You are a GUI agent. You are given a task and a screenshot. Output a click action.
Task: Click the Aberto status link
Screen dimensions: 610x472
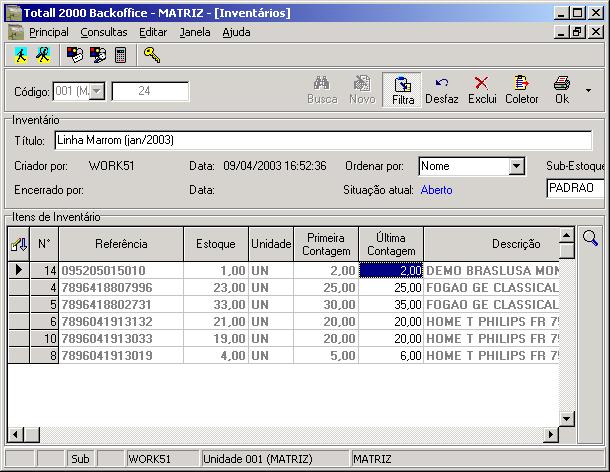coord(436,188)
